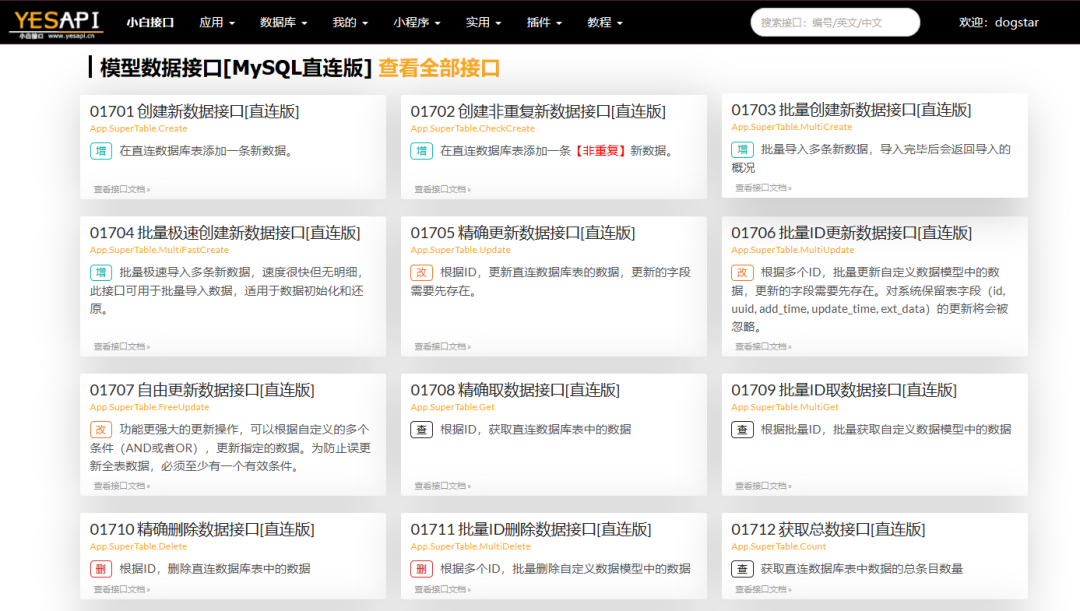1080x611 pixels.
Task: Open title 01712 获取总数接口
Action: coord(828,528)
